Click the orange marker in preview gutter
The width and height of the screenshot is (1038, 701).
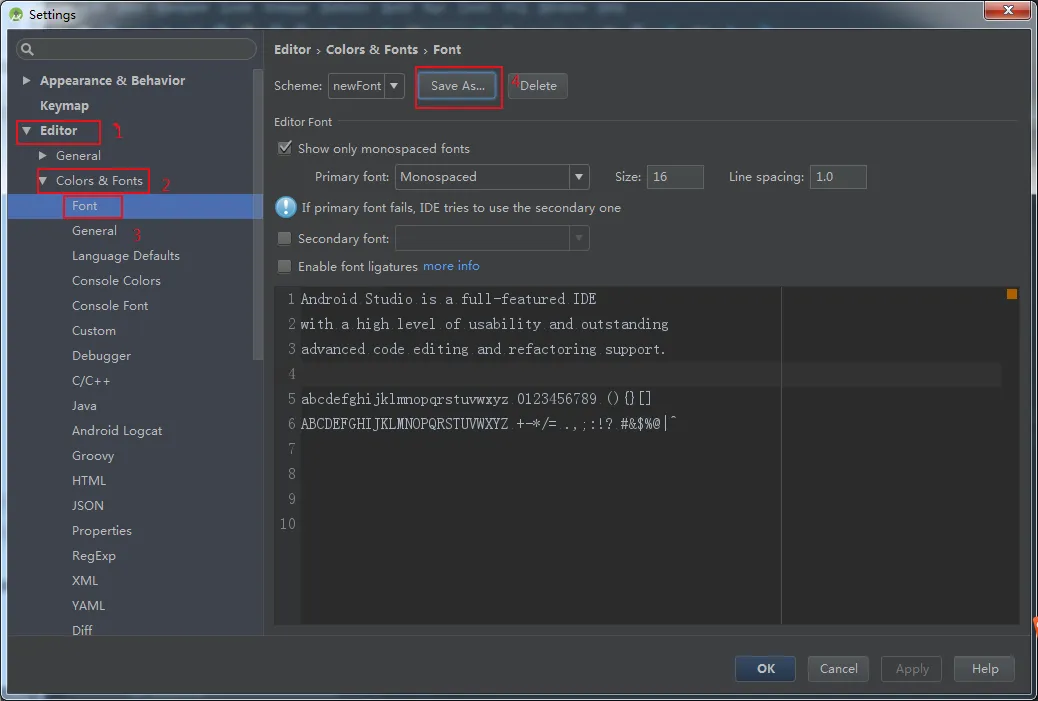coord(1012,294)
